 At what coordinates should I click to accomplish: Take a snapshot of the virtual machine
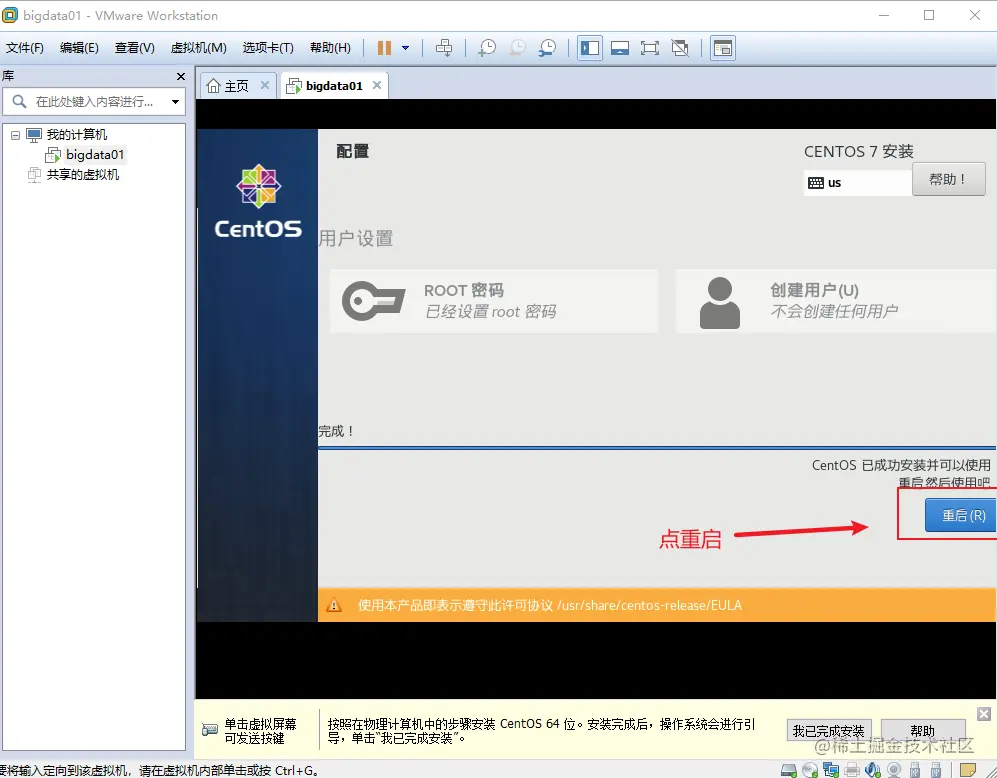tap(488, 46)
